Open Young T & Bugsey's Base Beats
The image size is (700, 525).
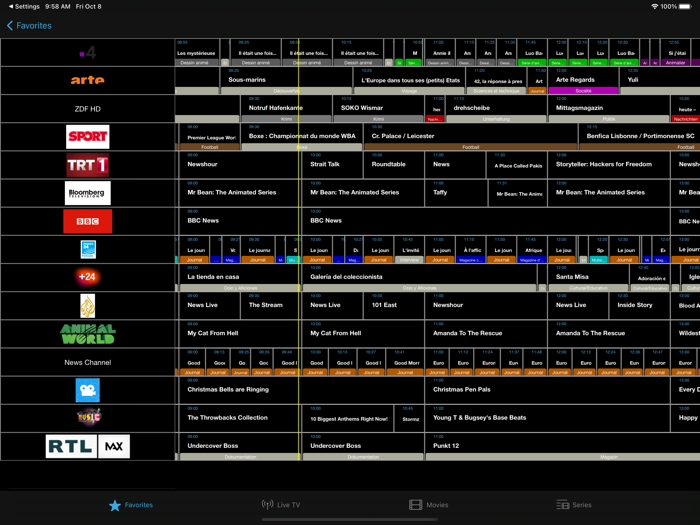[x=547, y=418]
